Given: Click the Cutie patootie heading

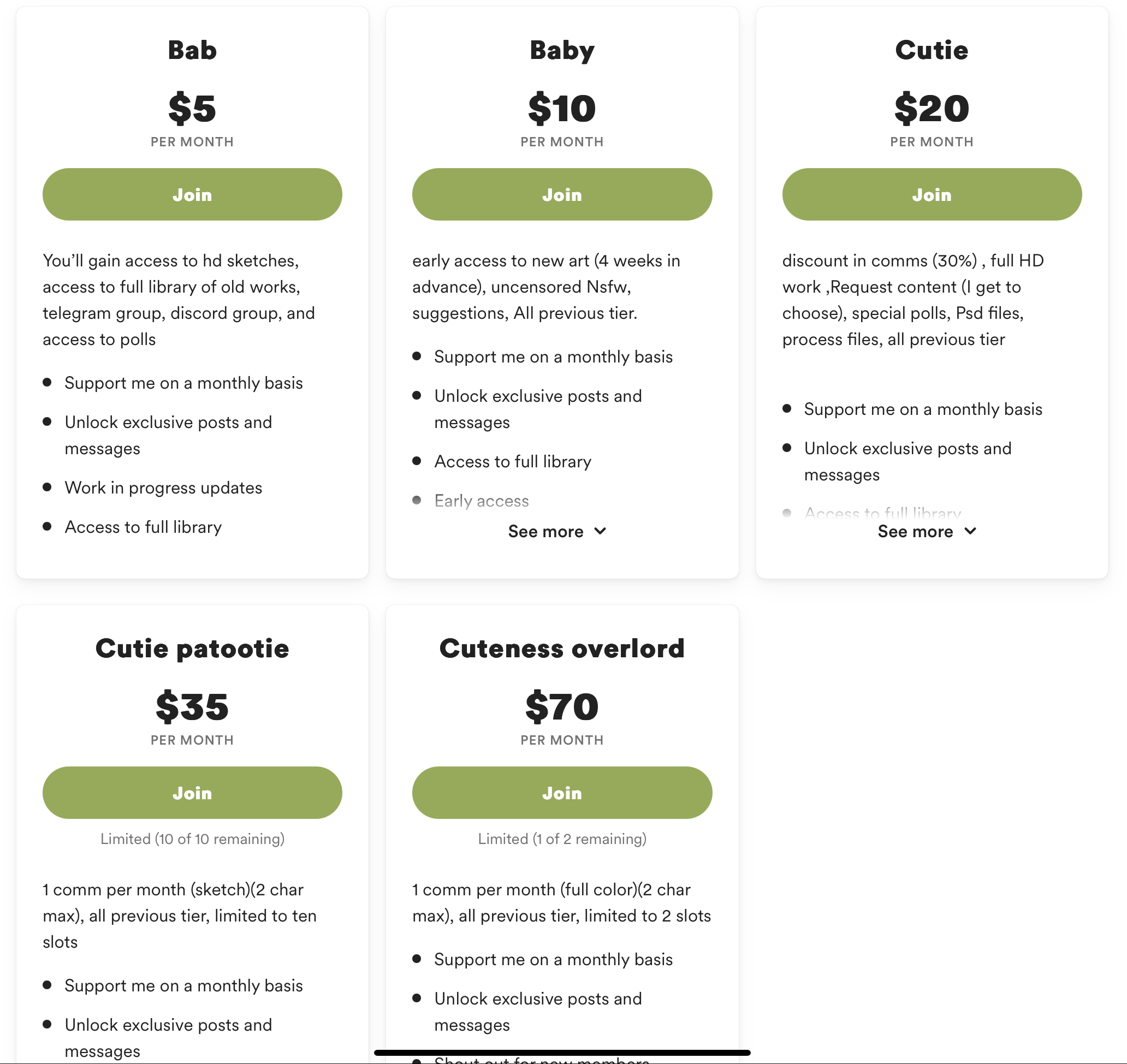Looking at the screenshot, I should coord(192,648).
